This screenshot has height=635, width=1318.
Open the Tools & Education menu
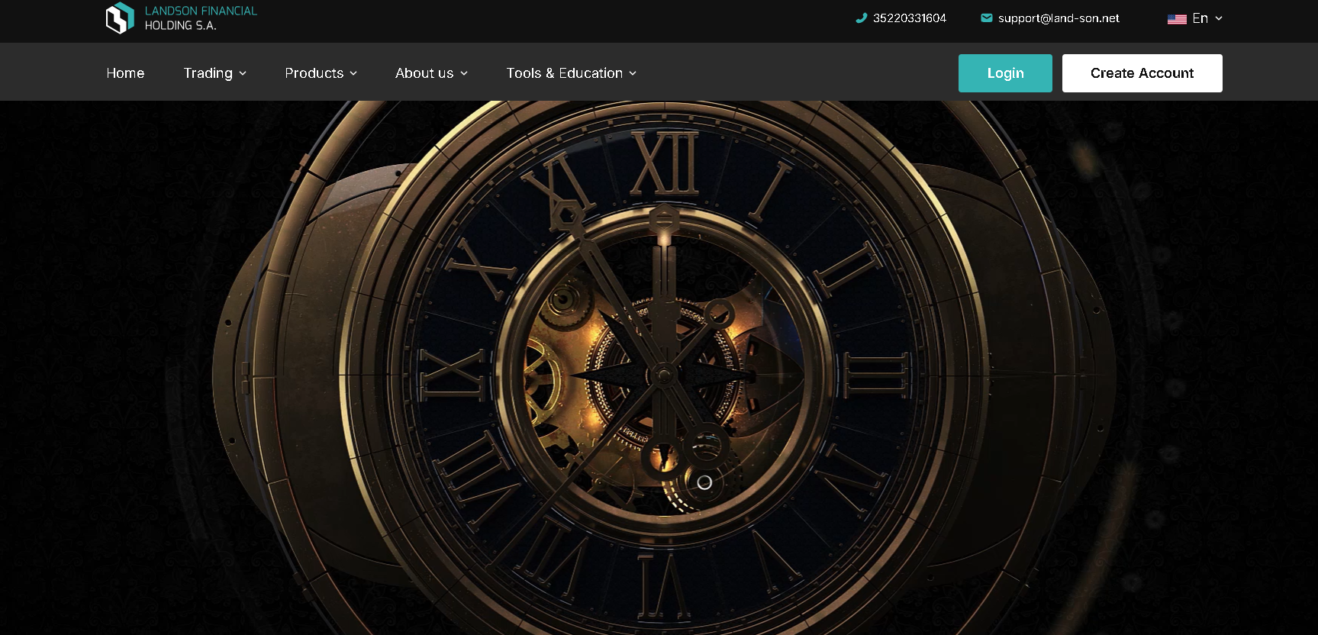point(564,73)
